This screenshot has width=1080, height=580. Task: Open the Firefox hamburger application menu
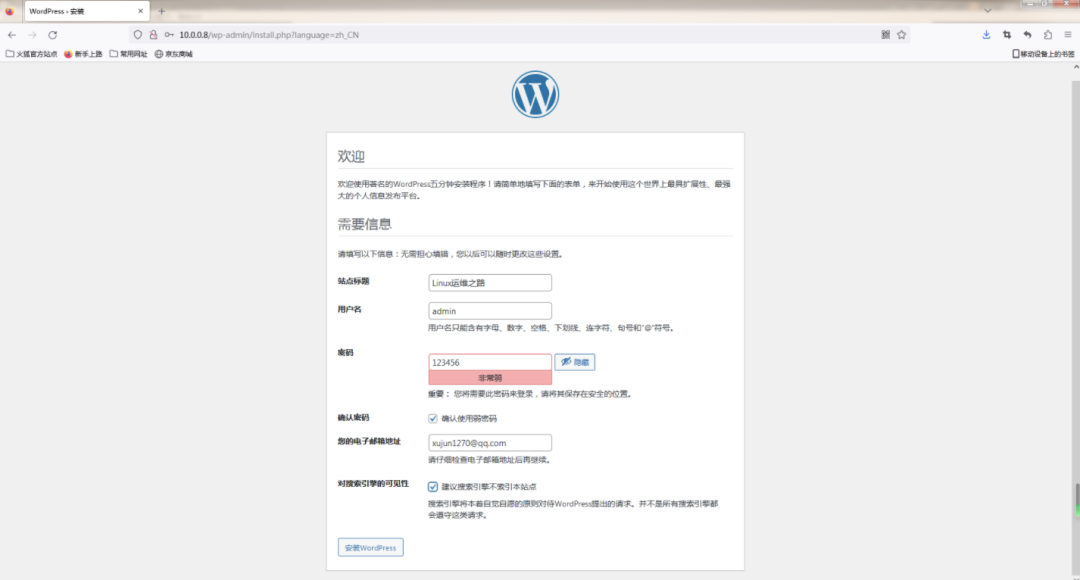point(1067,34)
